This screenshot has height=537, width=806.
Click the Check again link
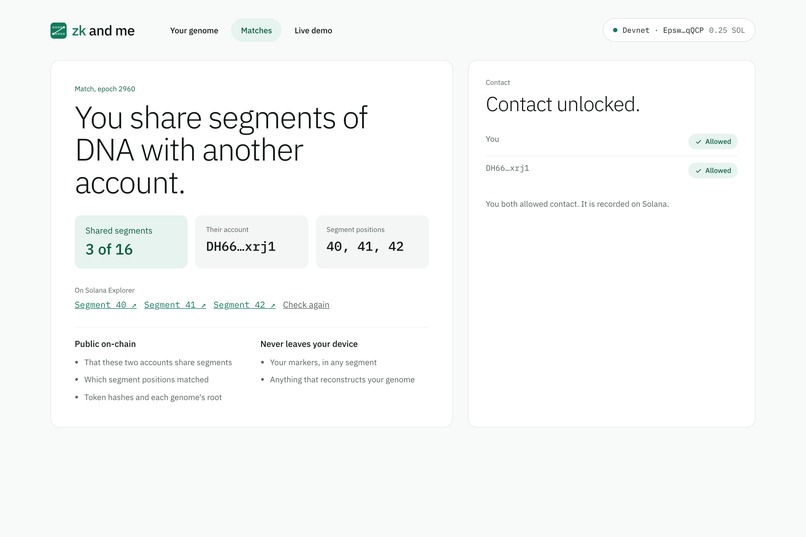pos(306,305)
